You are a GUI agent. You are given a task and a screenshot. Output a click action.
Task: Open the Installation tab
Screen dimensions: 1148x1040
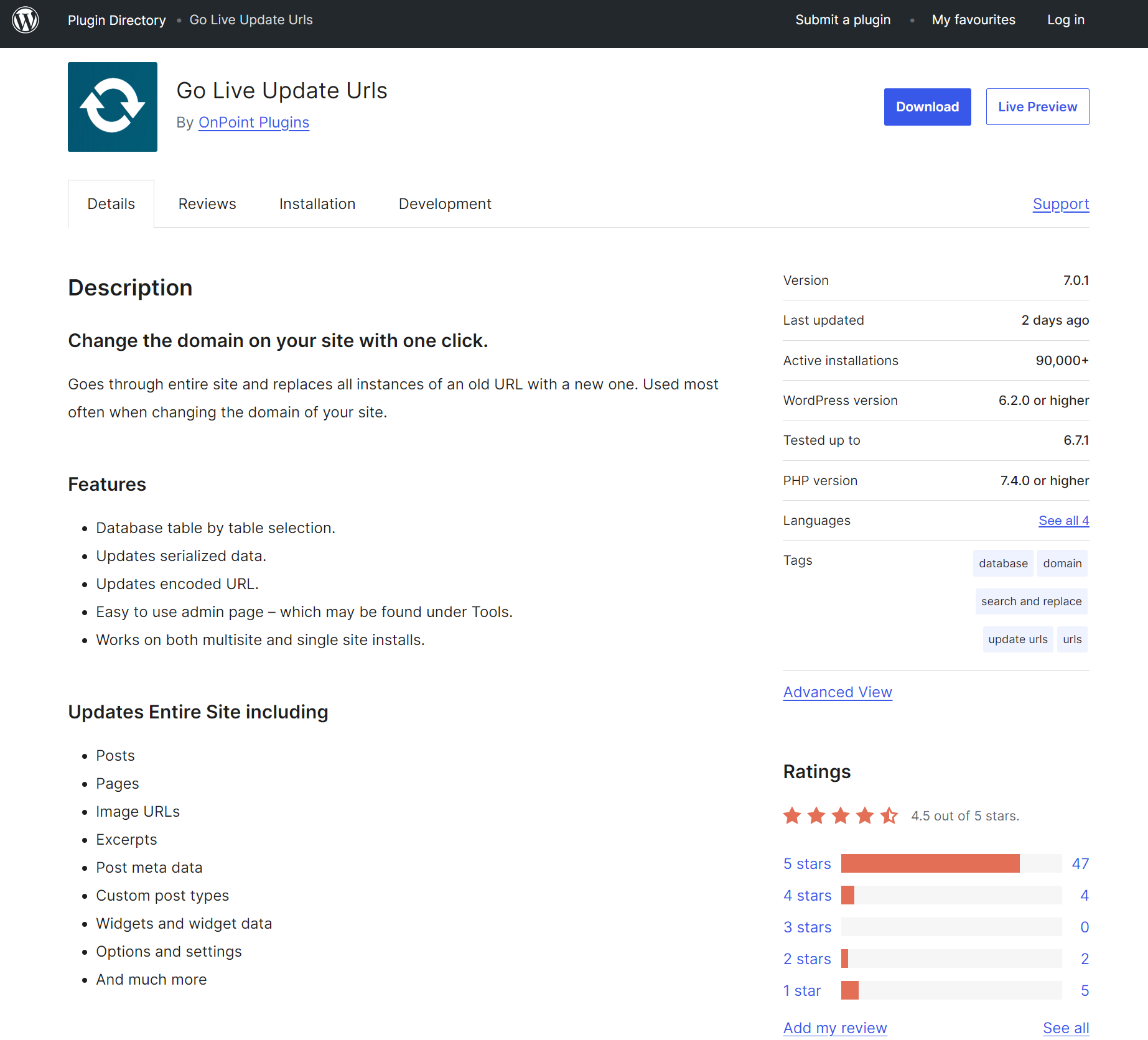click(317, 204)
